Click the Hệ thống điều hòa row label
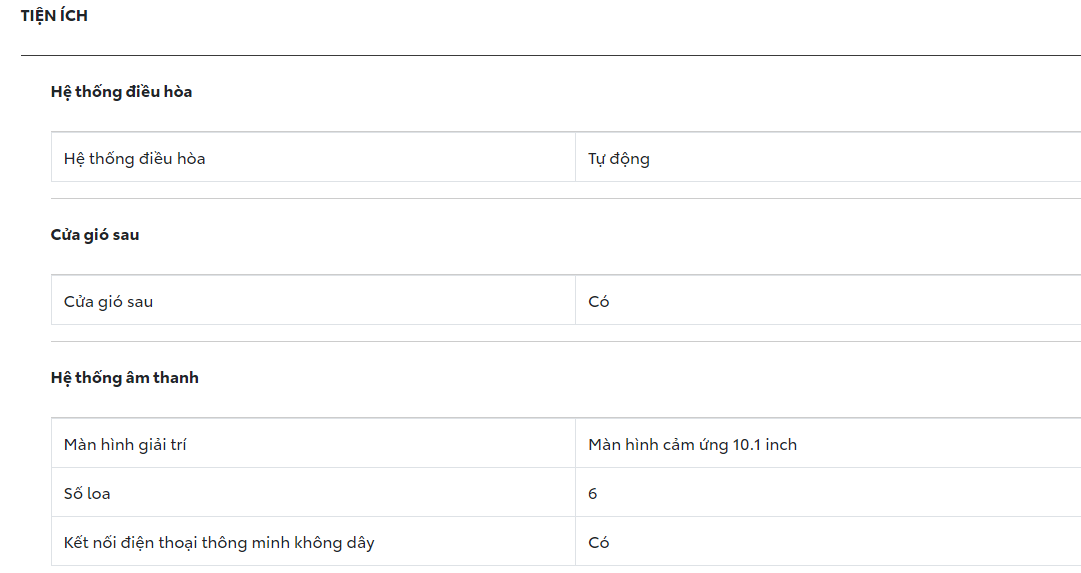 point(134,159)
